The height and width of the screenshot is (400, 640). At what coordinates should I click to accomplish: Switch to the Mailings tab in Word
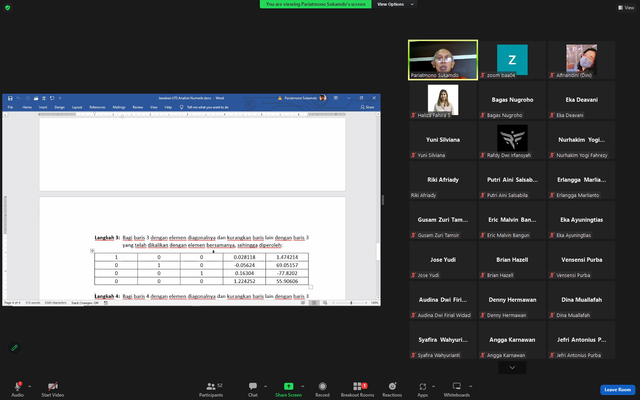point(119,107)
